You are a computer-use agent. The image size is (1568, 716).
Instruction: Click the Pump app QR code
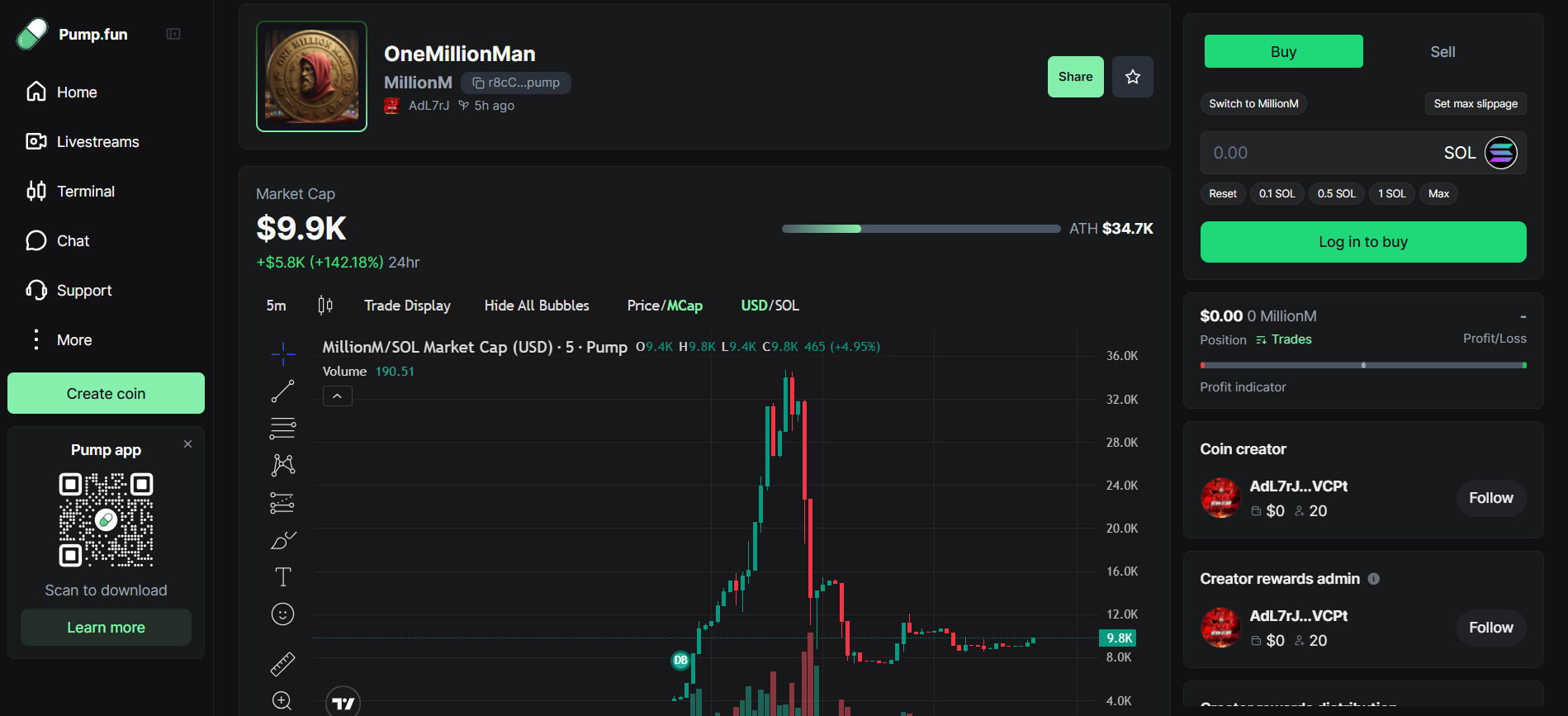tap(106, 519)
